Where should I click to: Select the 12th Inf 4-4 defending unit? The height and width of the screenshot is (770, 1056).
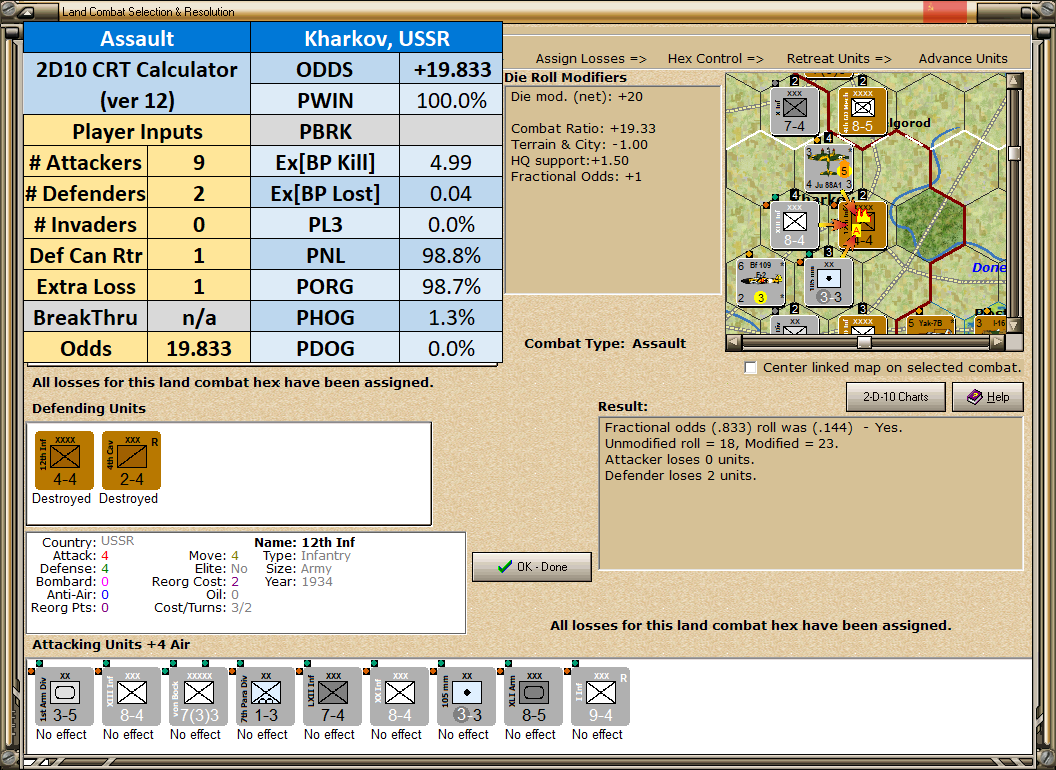(64, 461)
